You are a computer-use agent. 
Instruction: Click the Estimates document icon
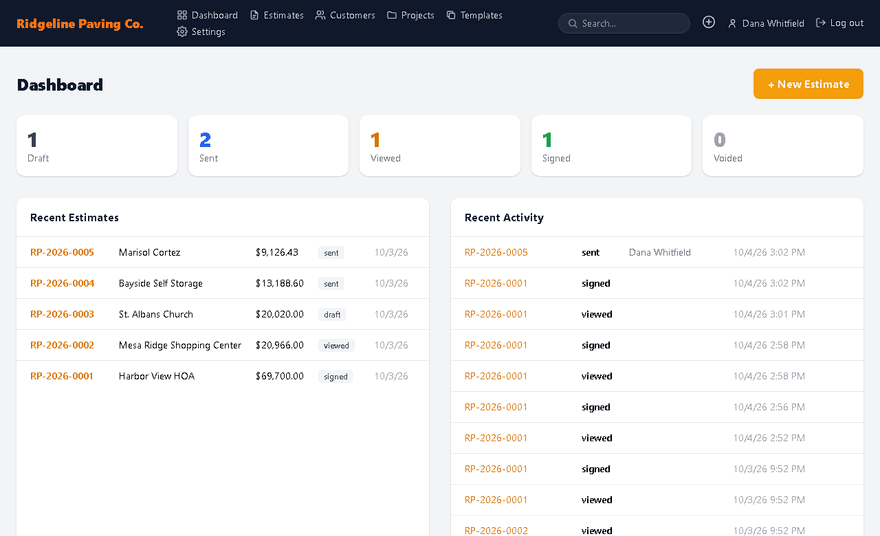[254, 15]
